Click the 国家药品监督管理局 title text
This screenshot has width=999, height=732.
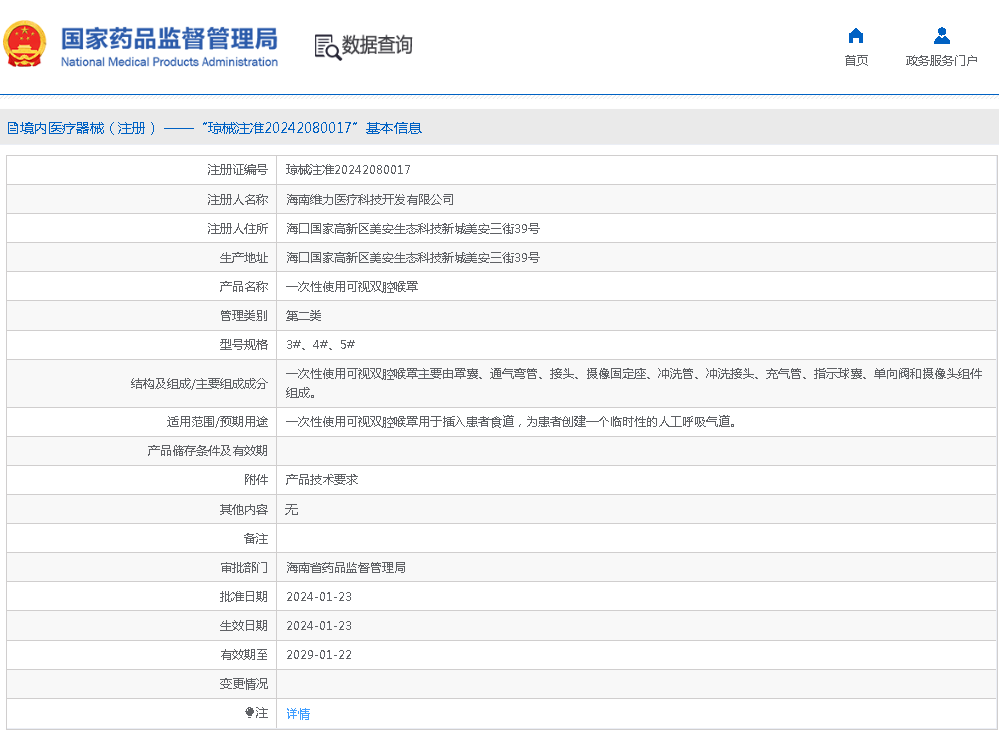click(169, 38)
